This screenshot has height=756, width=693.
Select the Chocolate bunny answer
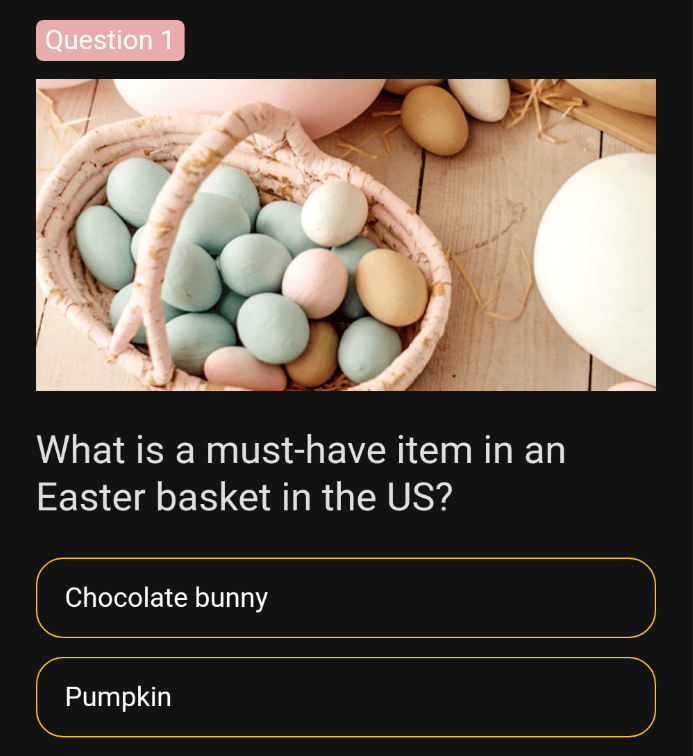(346, 598)
